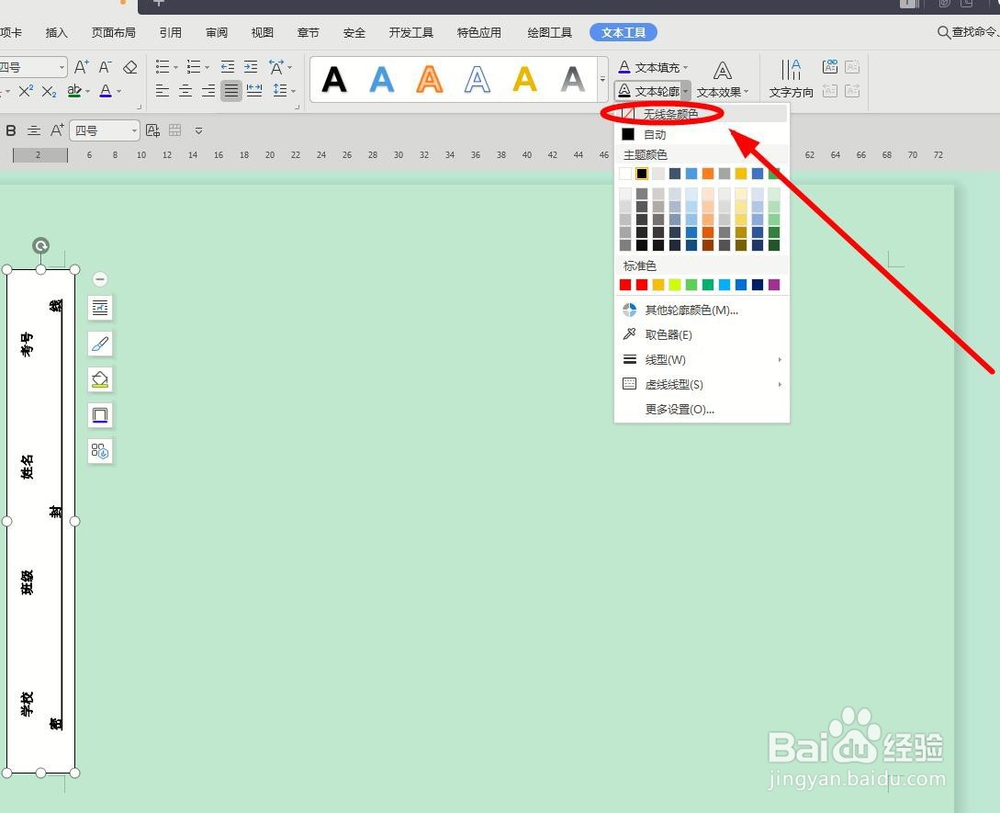Open the dashed line style submenu
This screenshot has width=1000, height=813.
pyautogui.click(x=702, y=385)
